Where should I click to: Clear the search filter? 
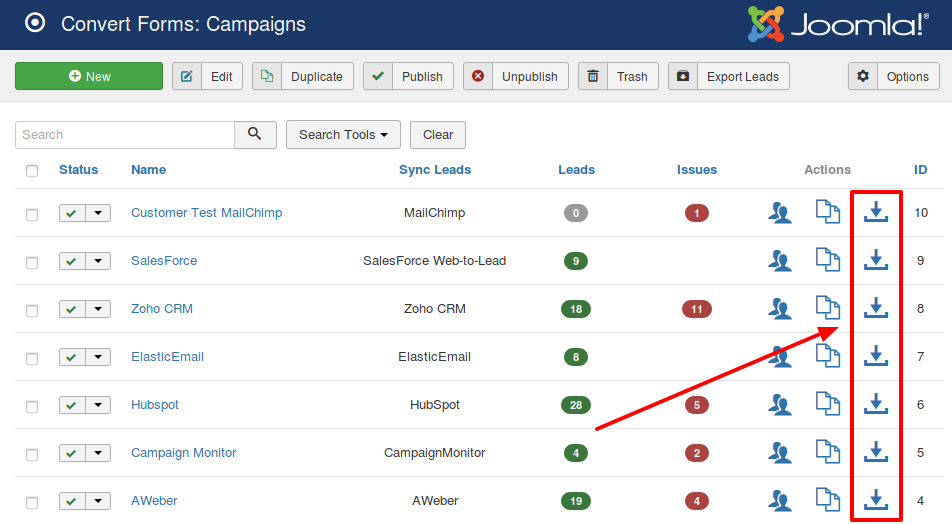click(x=438, y=134)
